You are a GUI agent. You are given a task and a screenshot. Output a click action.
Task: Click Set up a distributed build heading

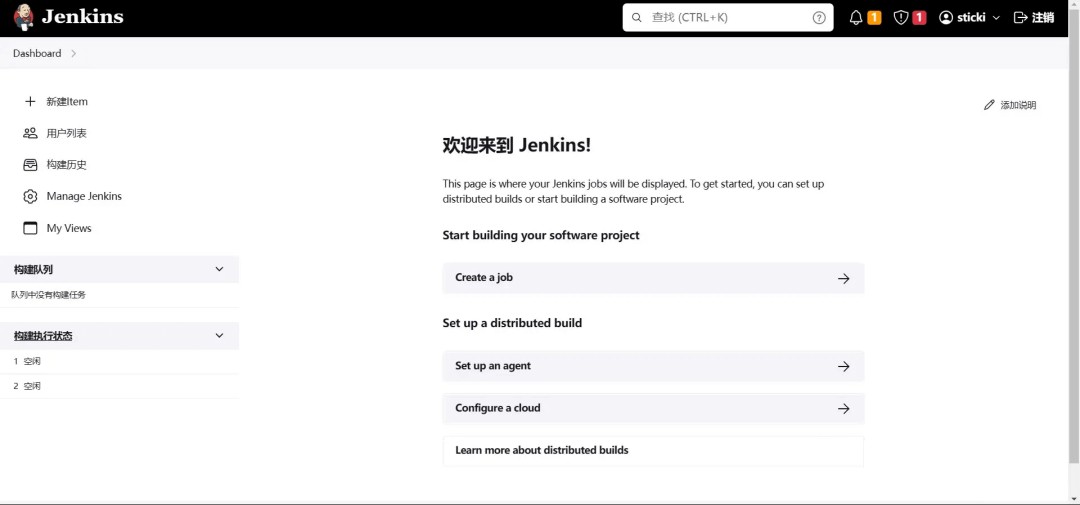[512, 322]
